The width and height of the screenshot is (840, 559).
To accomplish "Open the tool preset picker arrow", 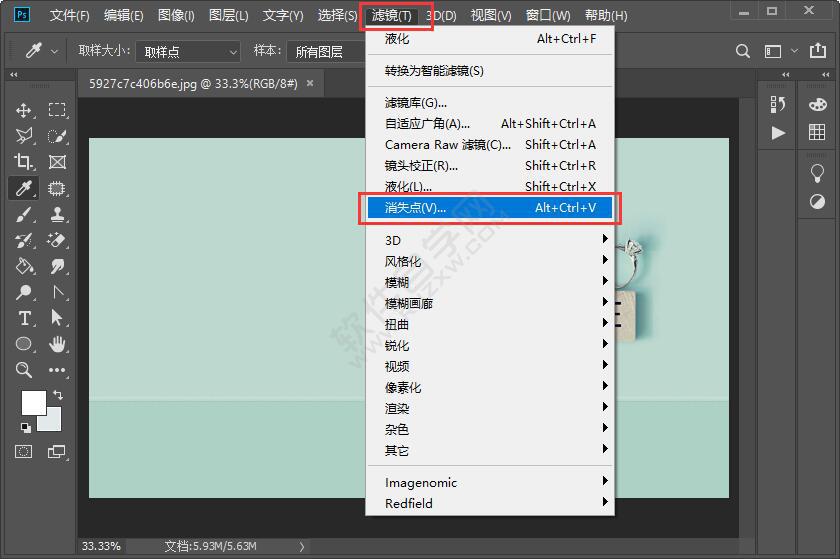I will [x=54, y=52].
